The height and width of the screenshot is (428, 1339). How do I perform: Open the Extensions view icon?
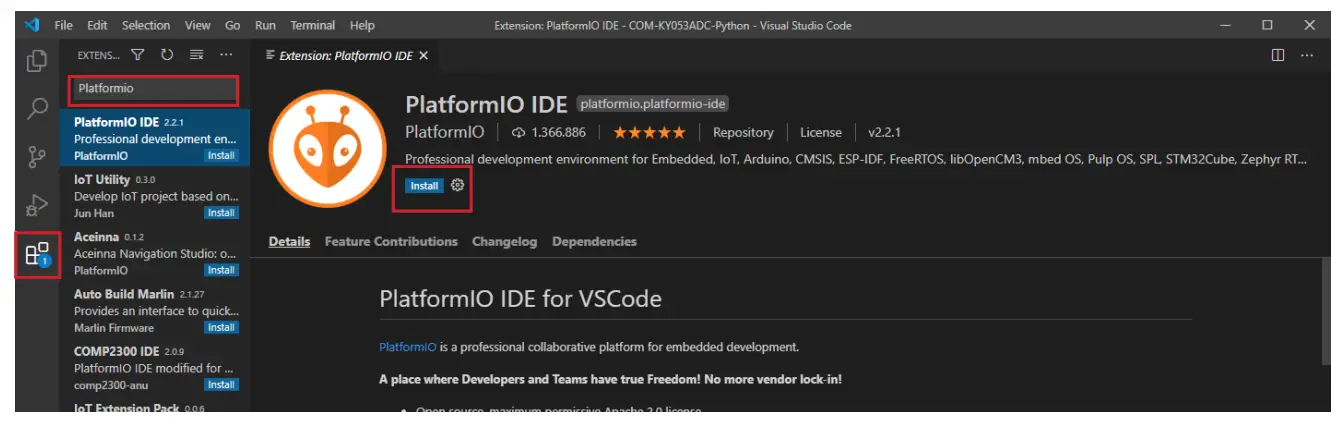[x=37, y=255]
